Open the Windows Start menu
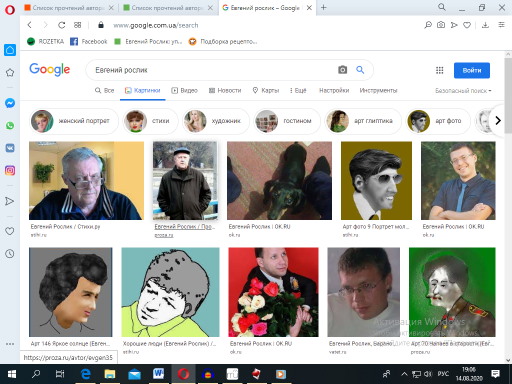512x384 pixels. point(12,374)
